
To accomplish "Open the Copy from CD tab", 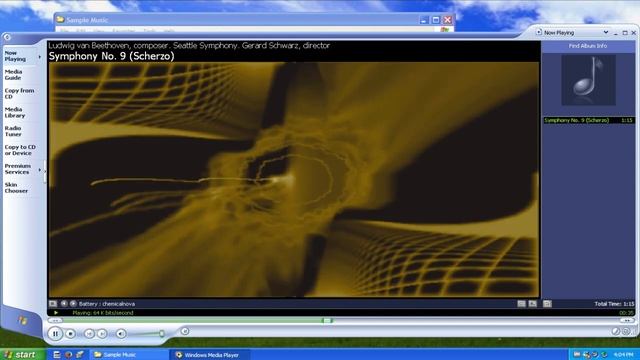I will 19,93.
